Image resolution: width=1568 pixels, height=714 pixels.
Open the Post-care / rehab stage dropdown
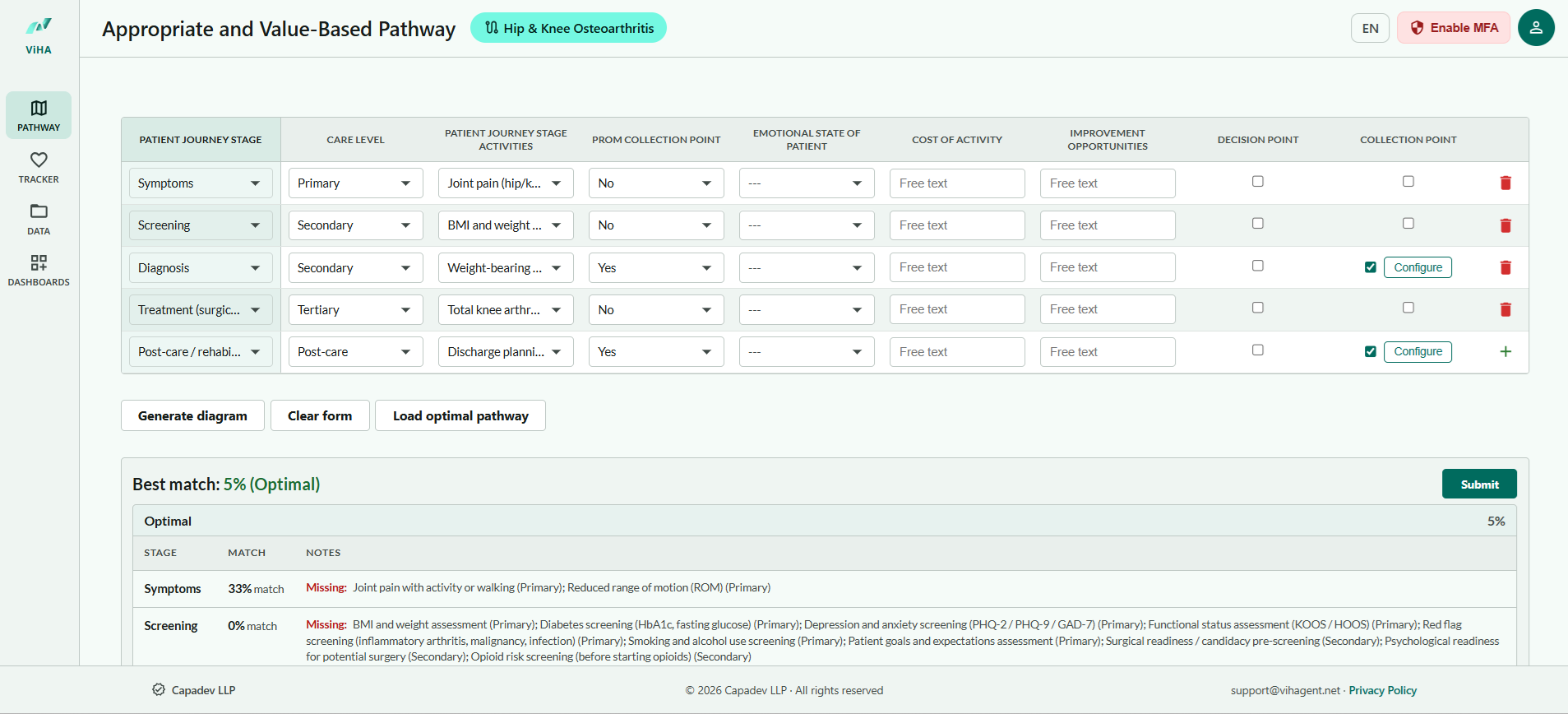click(201, 352)
